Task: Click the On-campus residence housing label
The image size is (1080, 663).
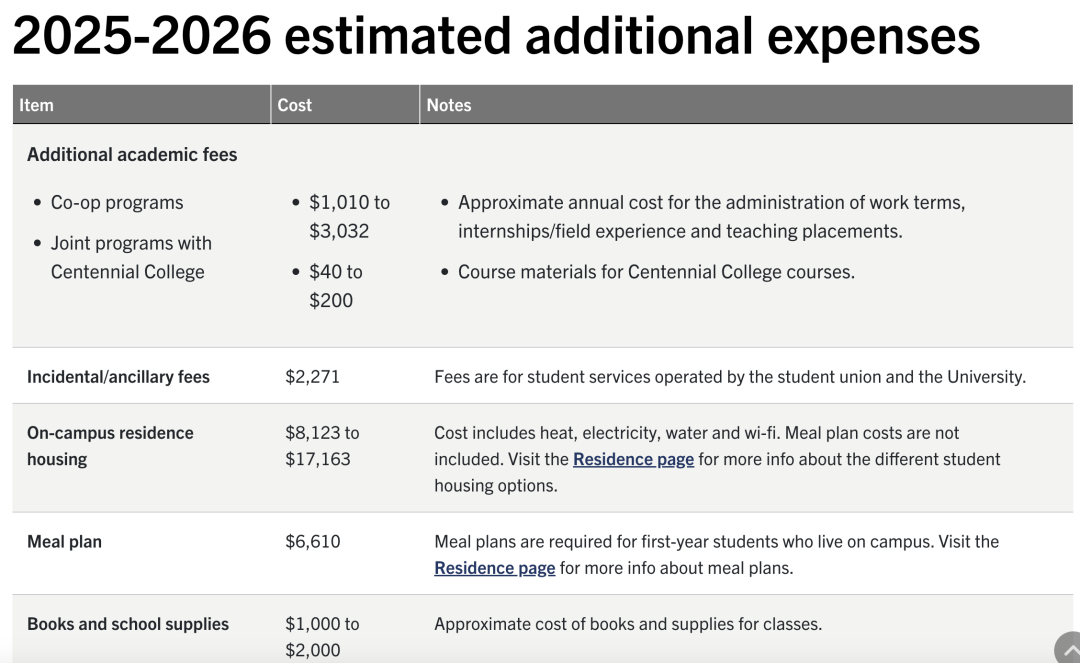Action: pyautogui.click(x=110, y=445)
